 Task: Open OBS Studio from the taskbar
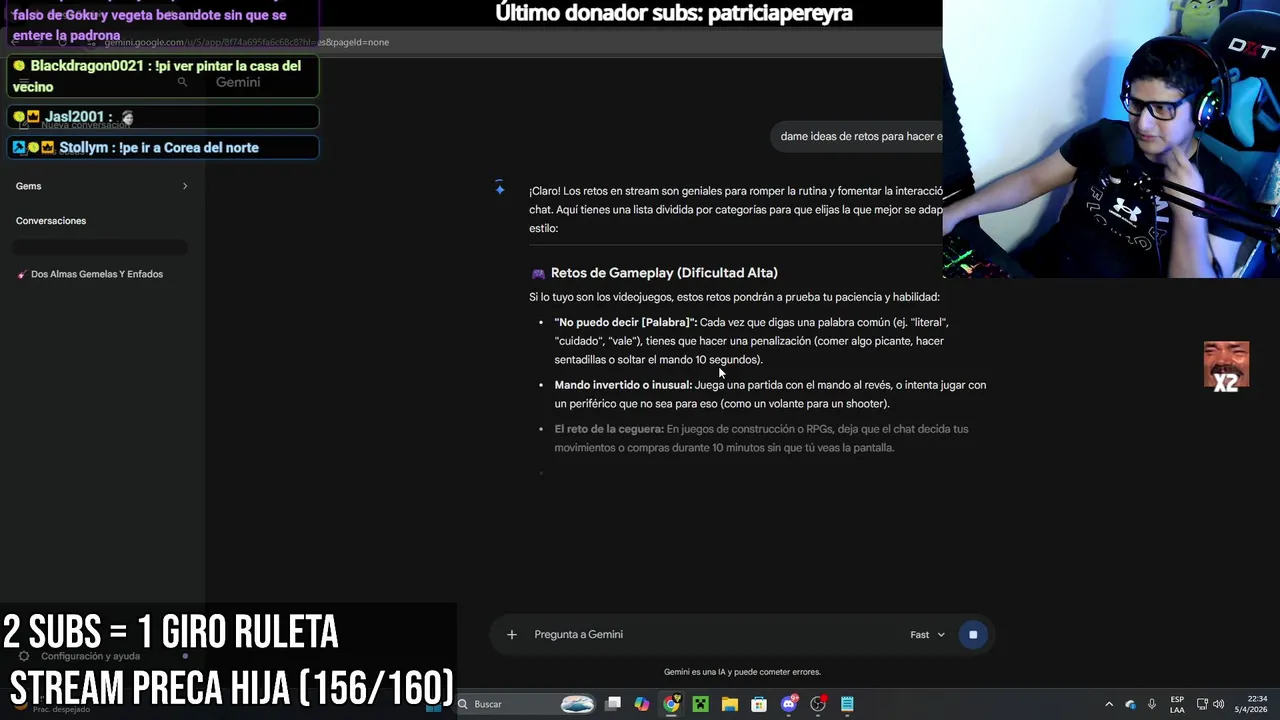pyautogui.click(x=818, y=704)
